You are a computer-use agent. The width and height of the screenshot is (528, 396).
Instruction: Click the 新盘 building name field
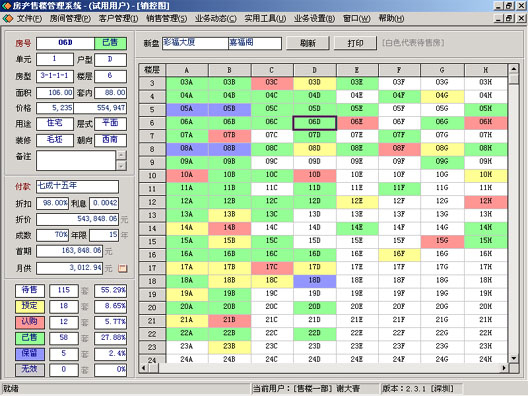click(195, 43)
